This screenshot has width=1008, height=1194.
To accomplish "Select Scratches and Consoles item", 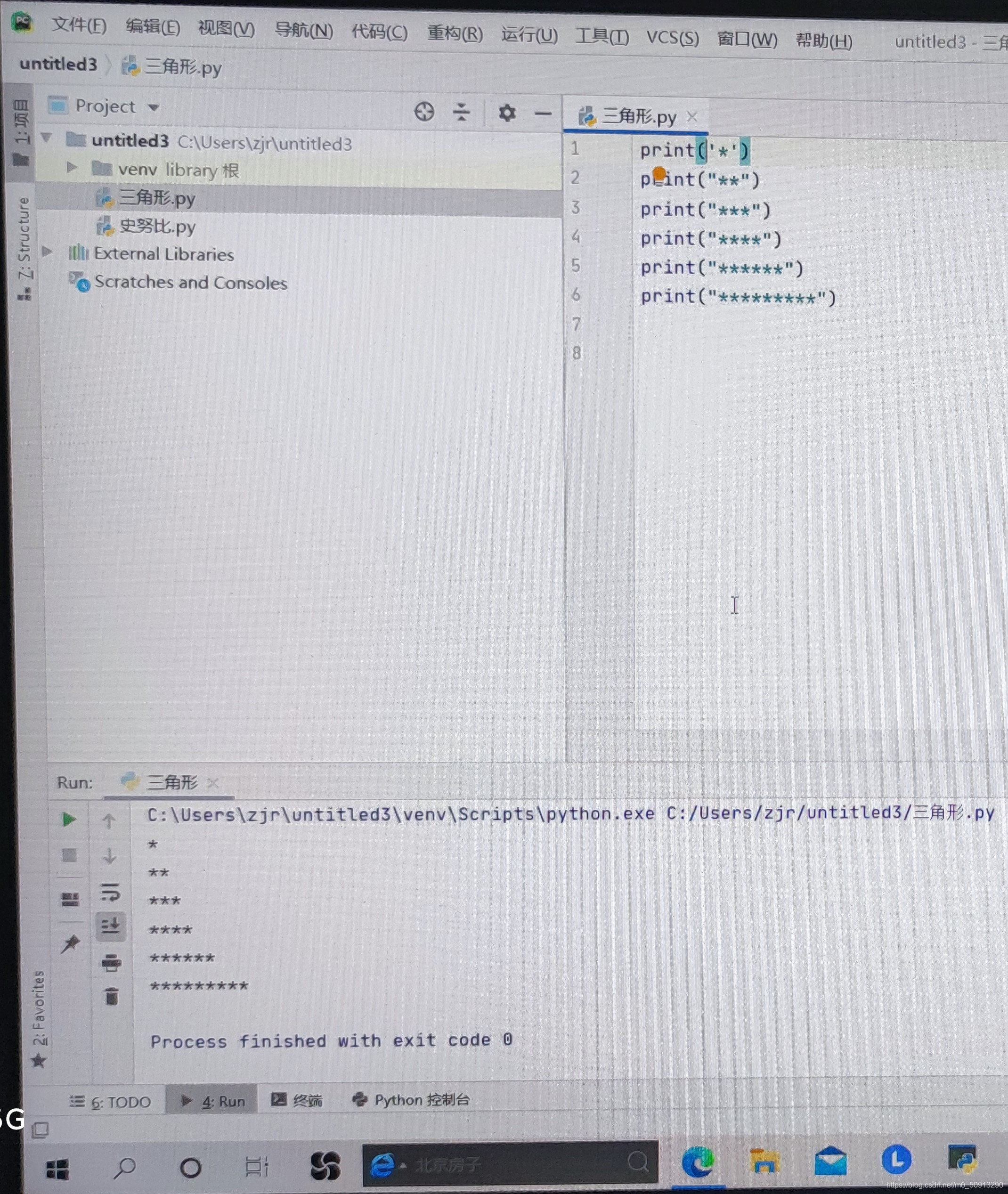I will tap(179, 282).
